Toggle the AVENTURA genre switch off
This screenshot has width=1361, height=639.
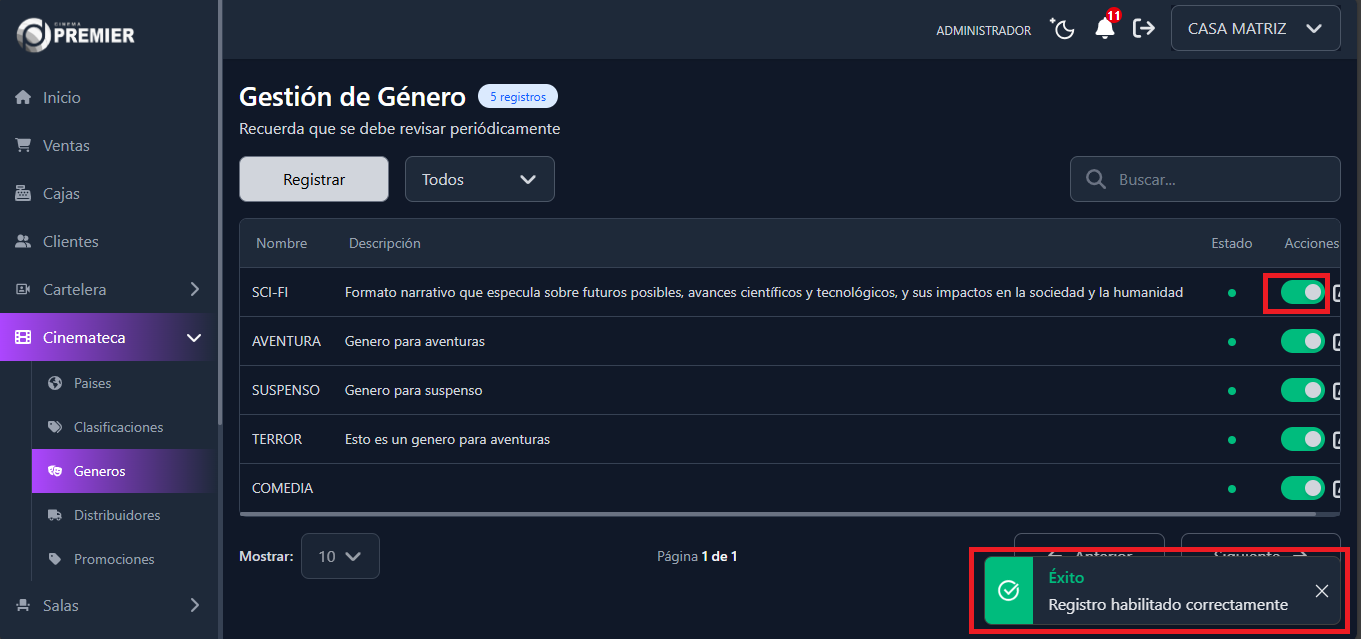[x=1302, y=341]
